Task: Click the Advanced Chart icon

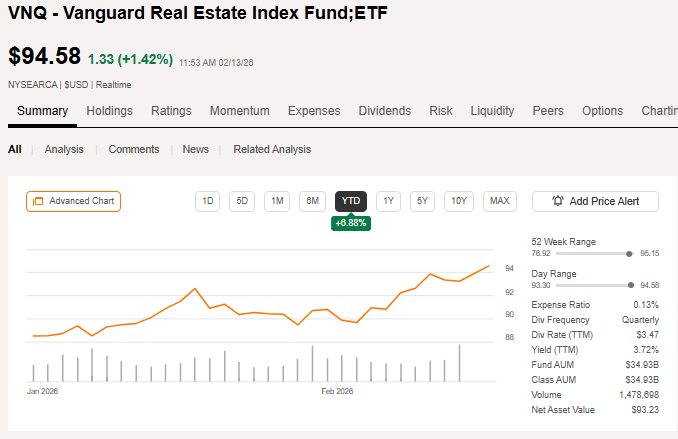Action: click(x=38, y=201)
